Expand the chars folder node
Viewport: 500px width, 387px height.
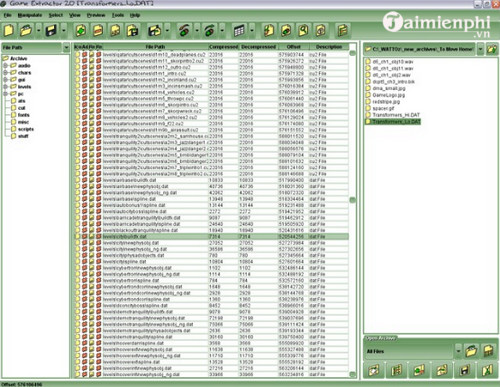coord(5,73)
